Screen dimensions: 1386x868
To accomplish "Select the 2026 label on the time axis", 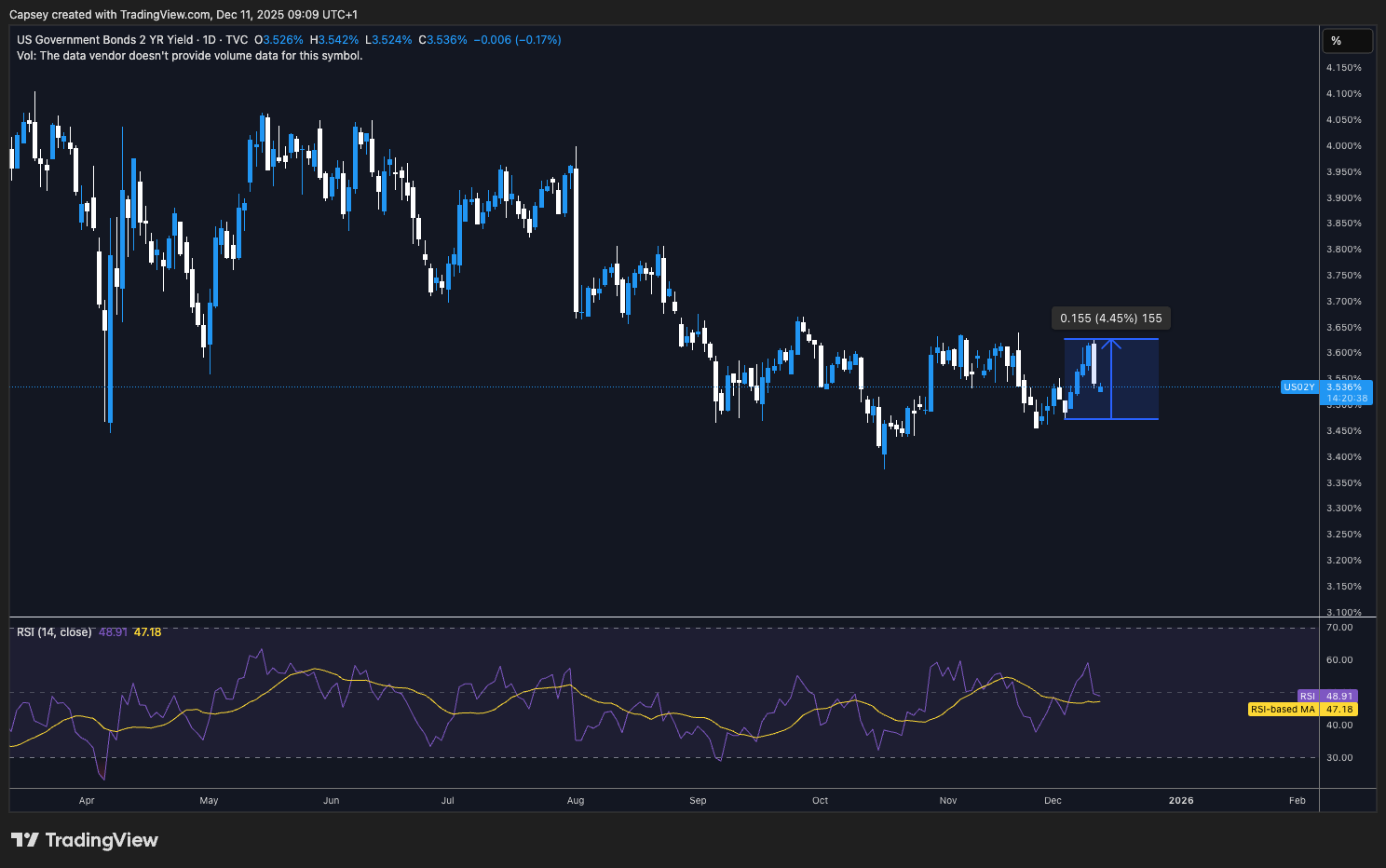I will point(1180,800).
